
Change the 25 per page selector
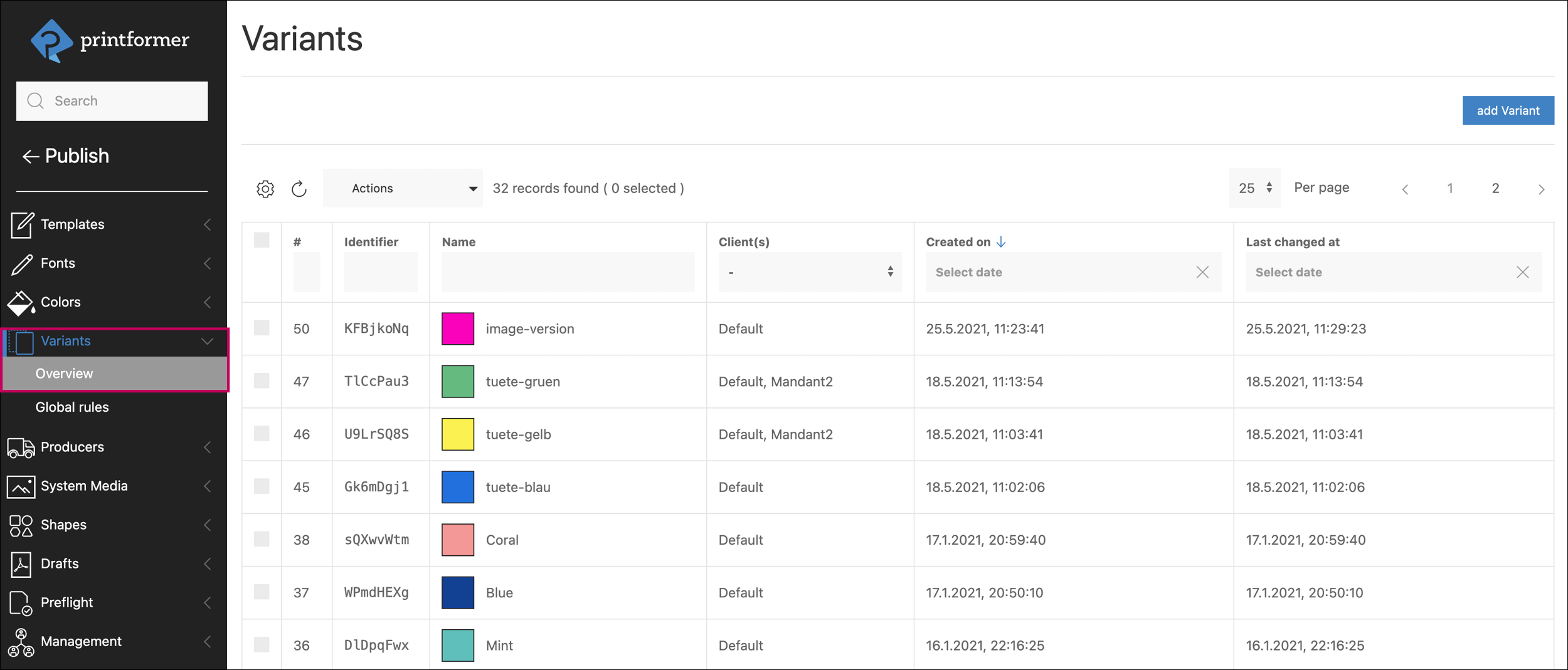(x=1254, y=188)
